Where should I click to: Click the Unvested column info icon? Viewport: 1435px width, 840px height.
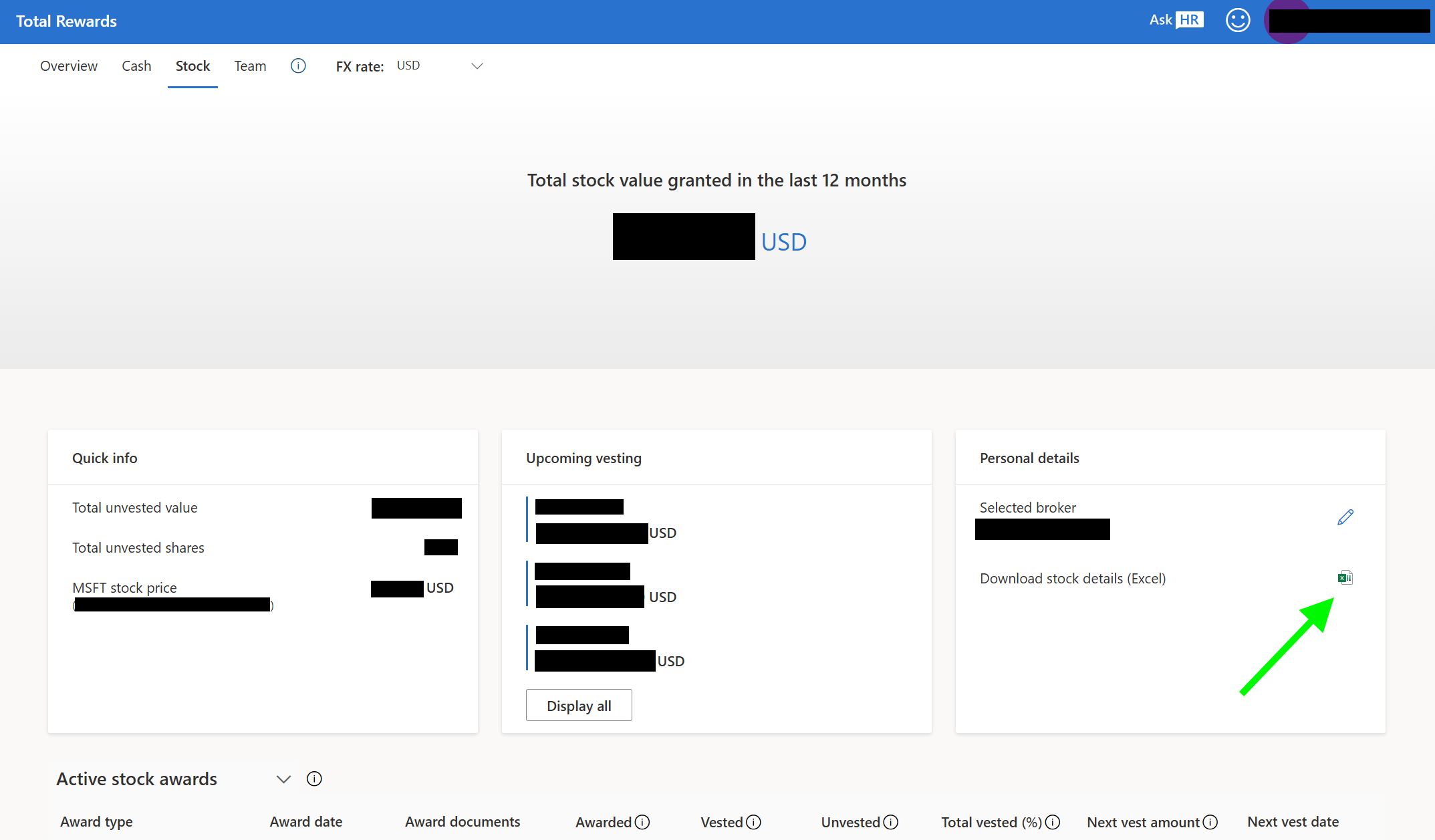pos(890,822)
